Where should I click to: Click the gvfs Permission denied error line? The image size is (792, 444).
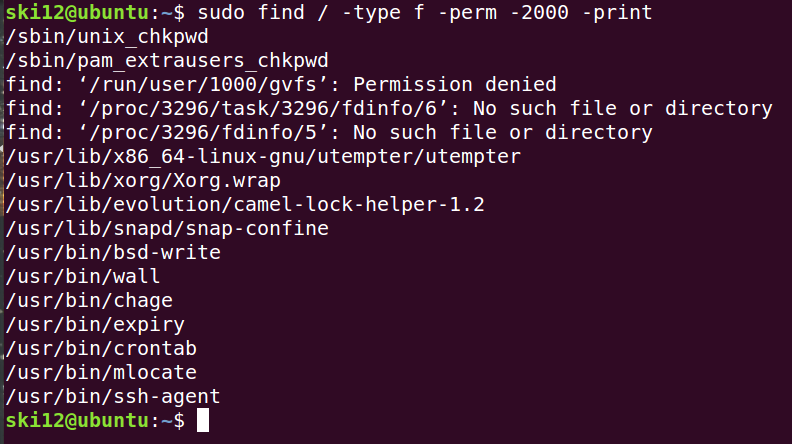281,85
